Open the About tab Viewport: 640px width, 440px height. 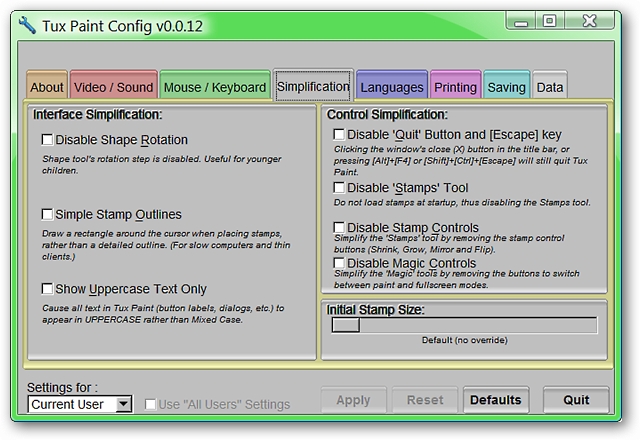point(47,84)
